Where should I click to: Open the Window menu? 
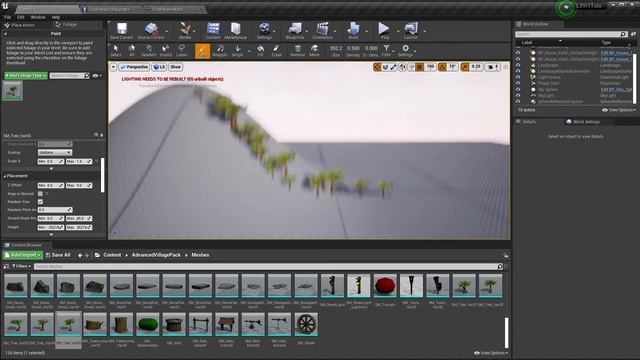tap(38, 17)
